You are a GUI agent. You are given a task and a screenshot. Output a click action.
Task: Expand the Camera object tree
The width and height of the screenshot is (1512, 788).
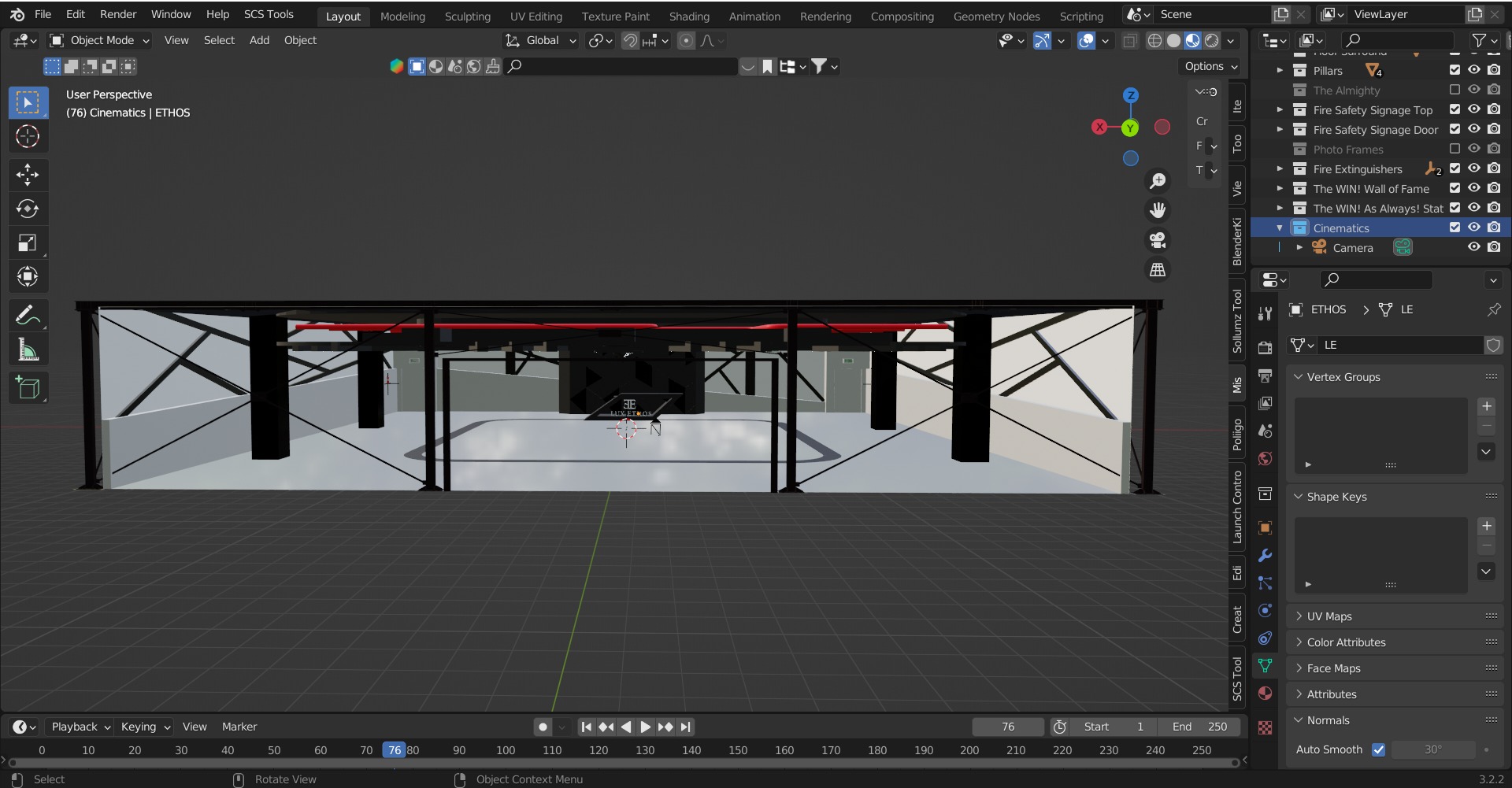[x=1299, y=248]
